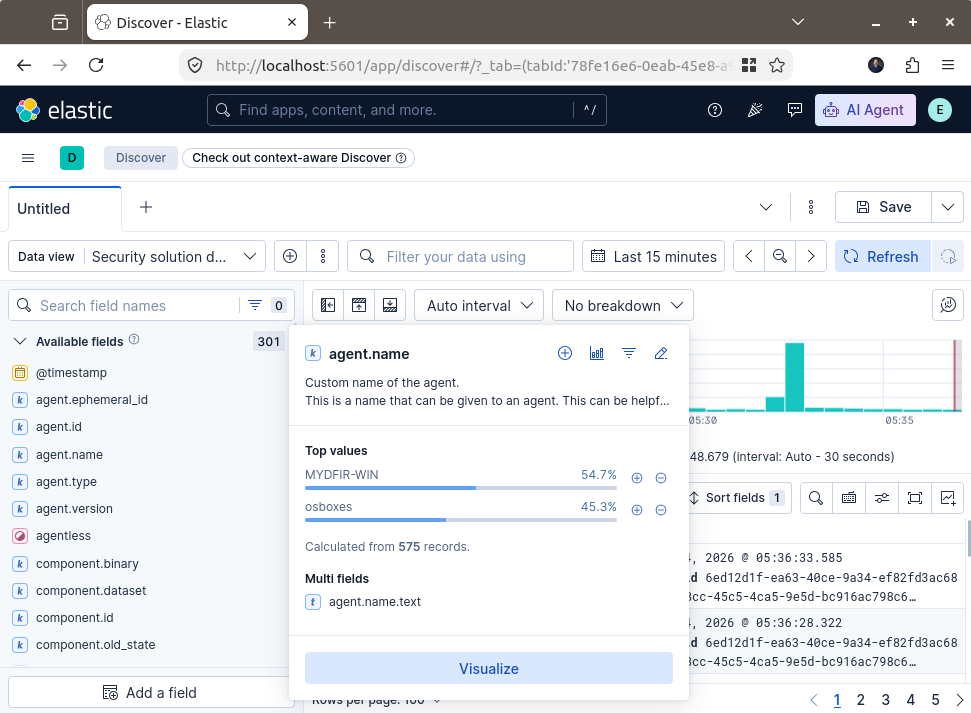Open the tab options kebab menu
The width and height of the screenshot is (971, 713).
click(811, 207)
